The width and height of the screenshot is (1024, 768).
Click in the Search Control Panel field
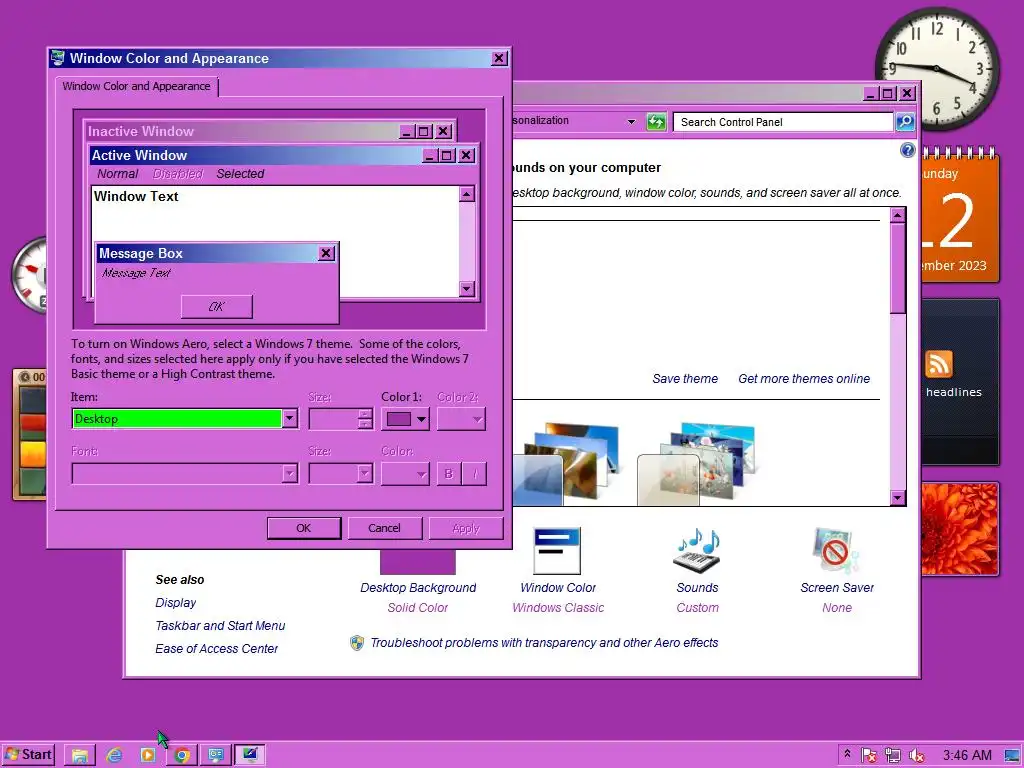coord(783,122)
